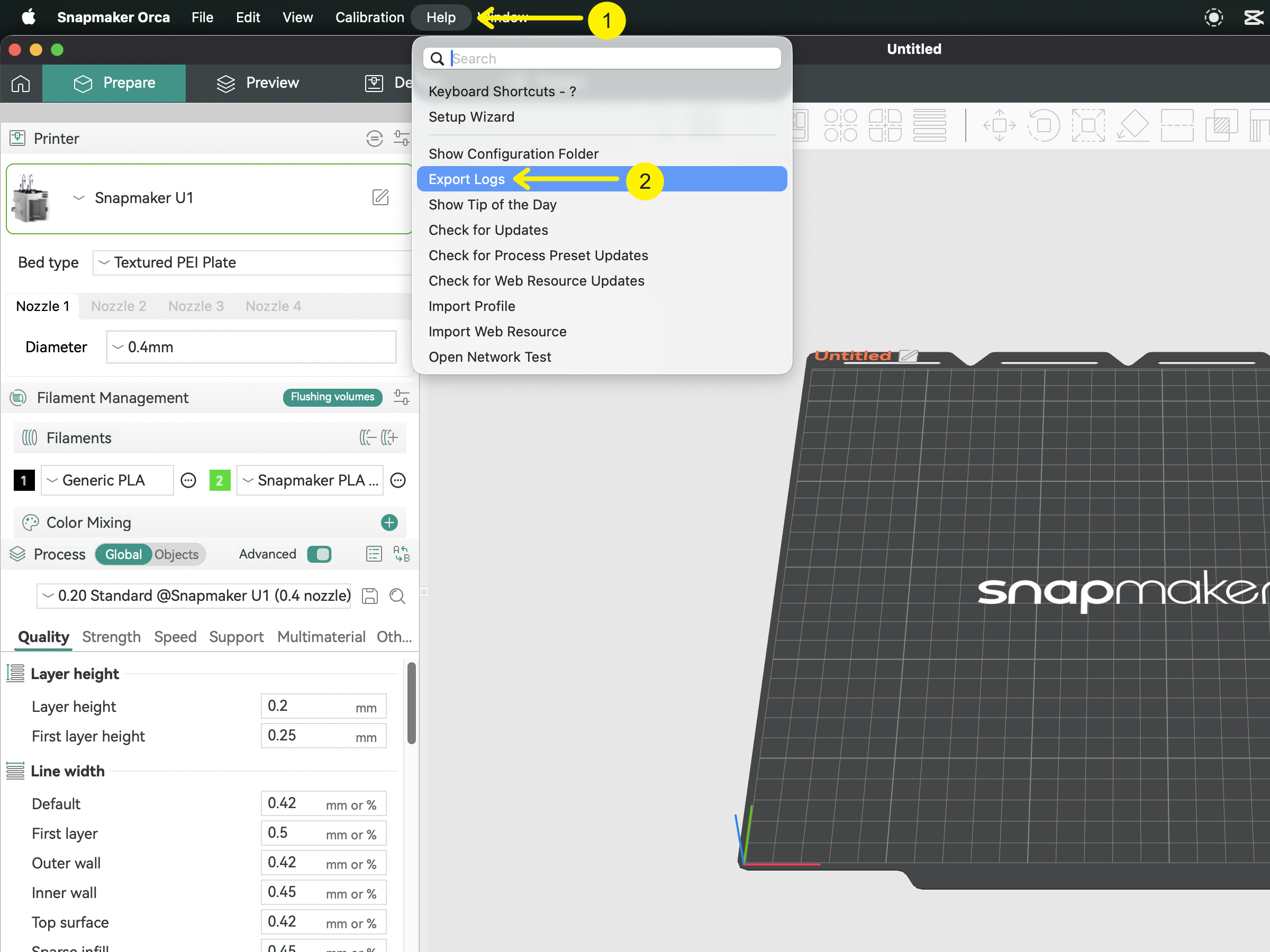Open options for Snapmaker PLA filament

click(398, 480)
